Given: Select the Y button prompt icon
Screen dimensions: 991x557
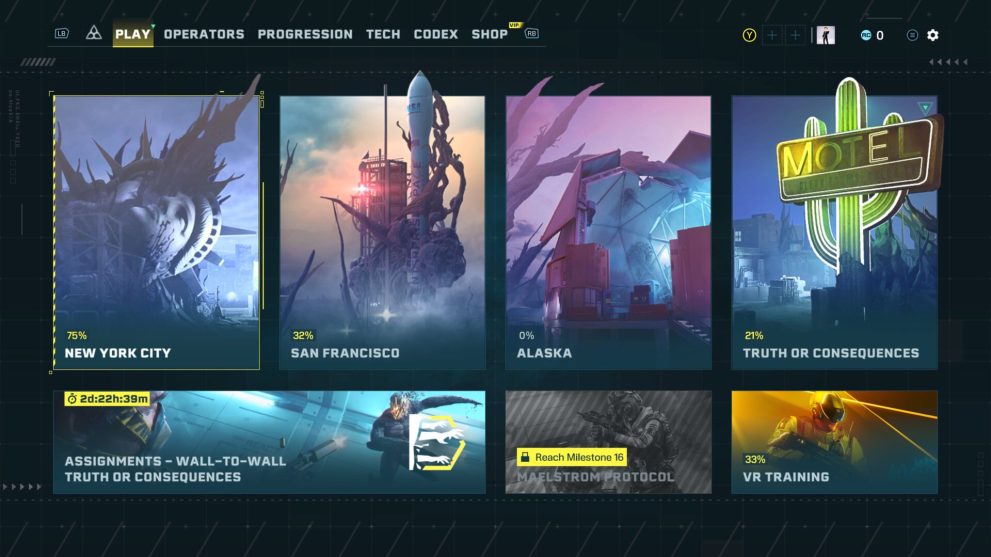Looking at the screenshot, I should tap(749, 35).
